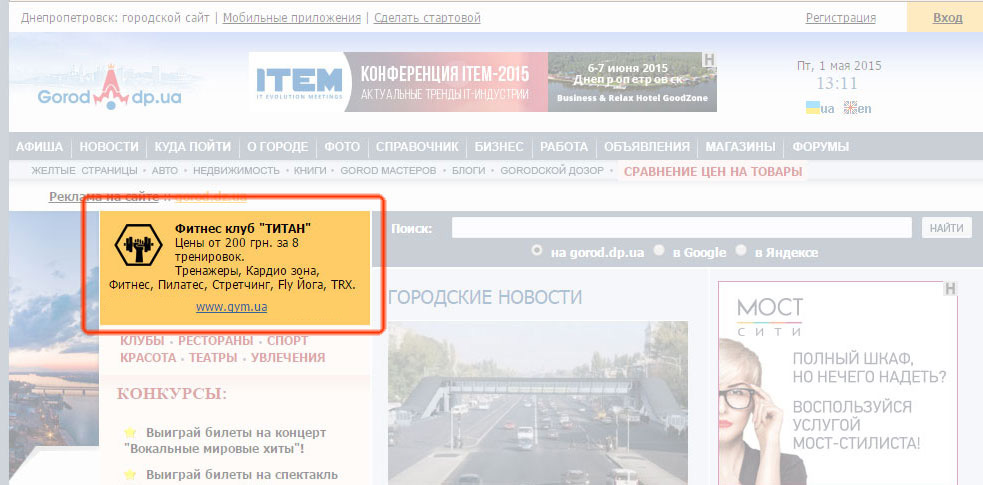This screenshot has width=983, height=485.
Task: Click the H marker on the ITEM banner
Action: (709, 59)
